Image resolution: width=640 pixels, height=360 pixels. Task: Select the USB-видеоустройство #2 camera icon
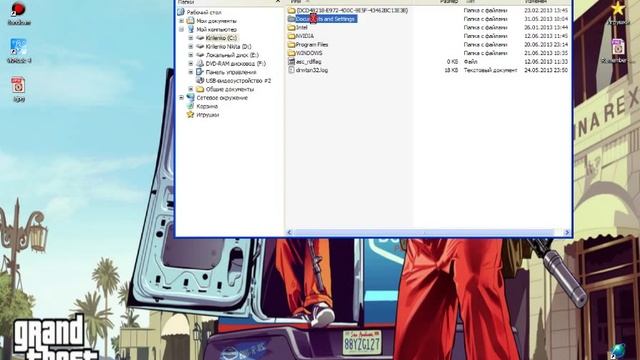click(x=200, y=80)
